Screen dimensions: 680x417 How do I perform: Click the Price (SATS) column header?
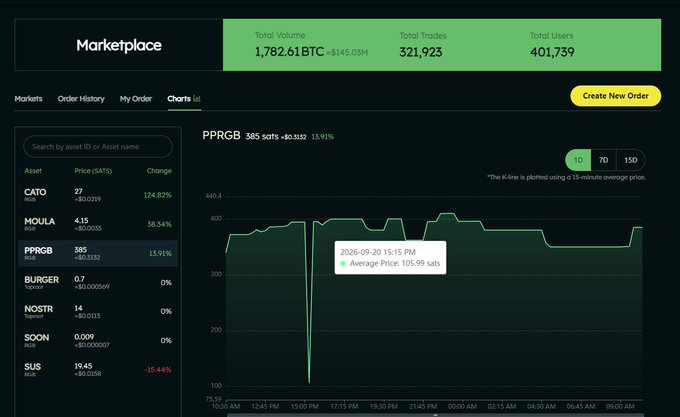(x=93, y=171)
